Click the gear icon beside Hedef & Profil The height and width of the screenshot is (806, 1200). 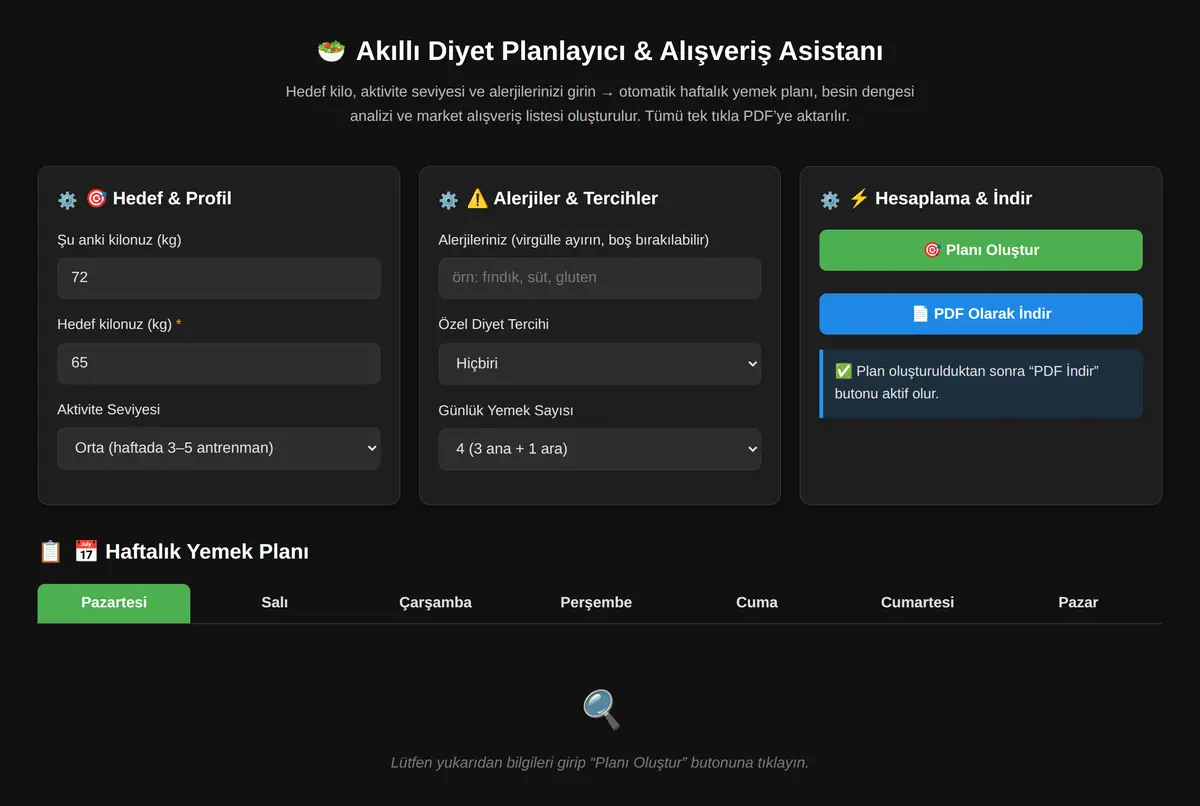pos(67,200)
